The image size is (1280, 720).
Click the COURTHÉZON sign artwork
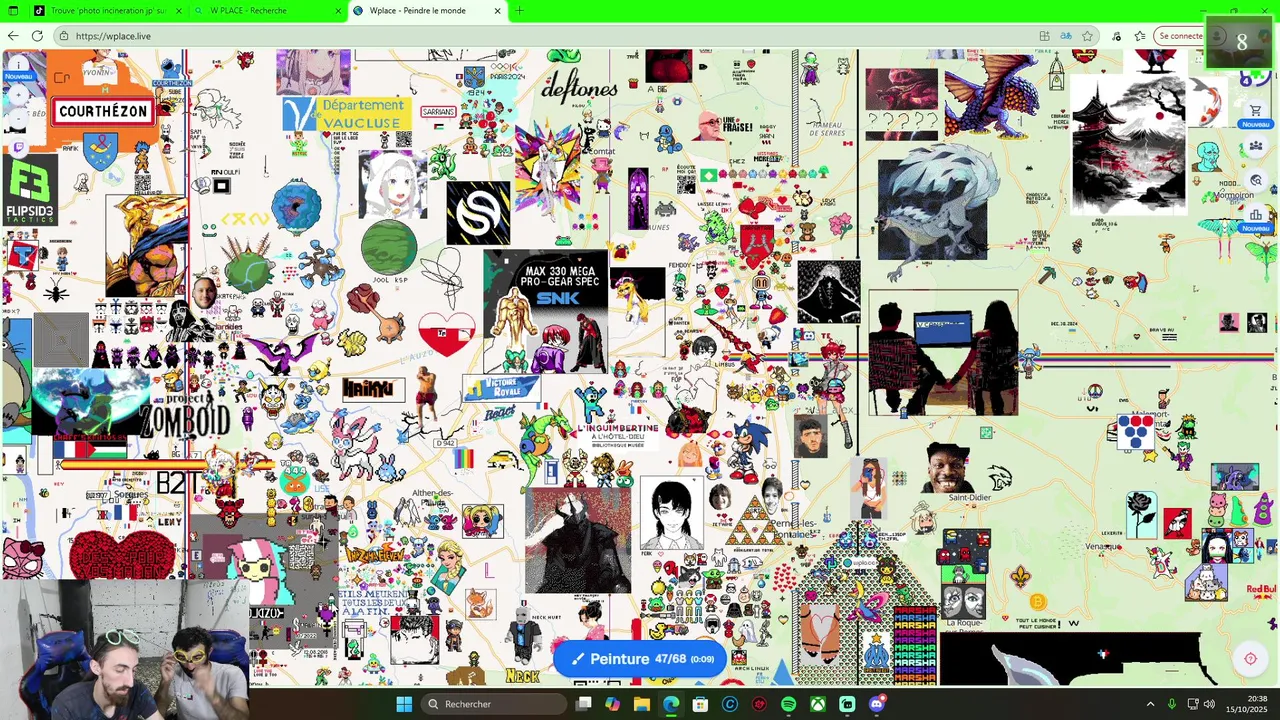tap(102, 112)
